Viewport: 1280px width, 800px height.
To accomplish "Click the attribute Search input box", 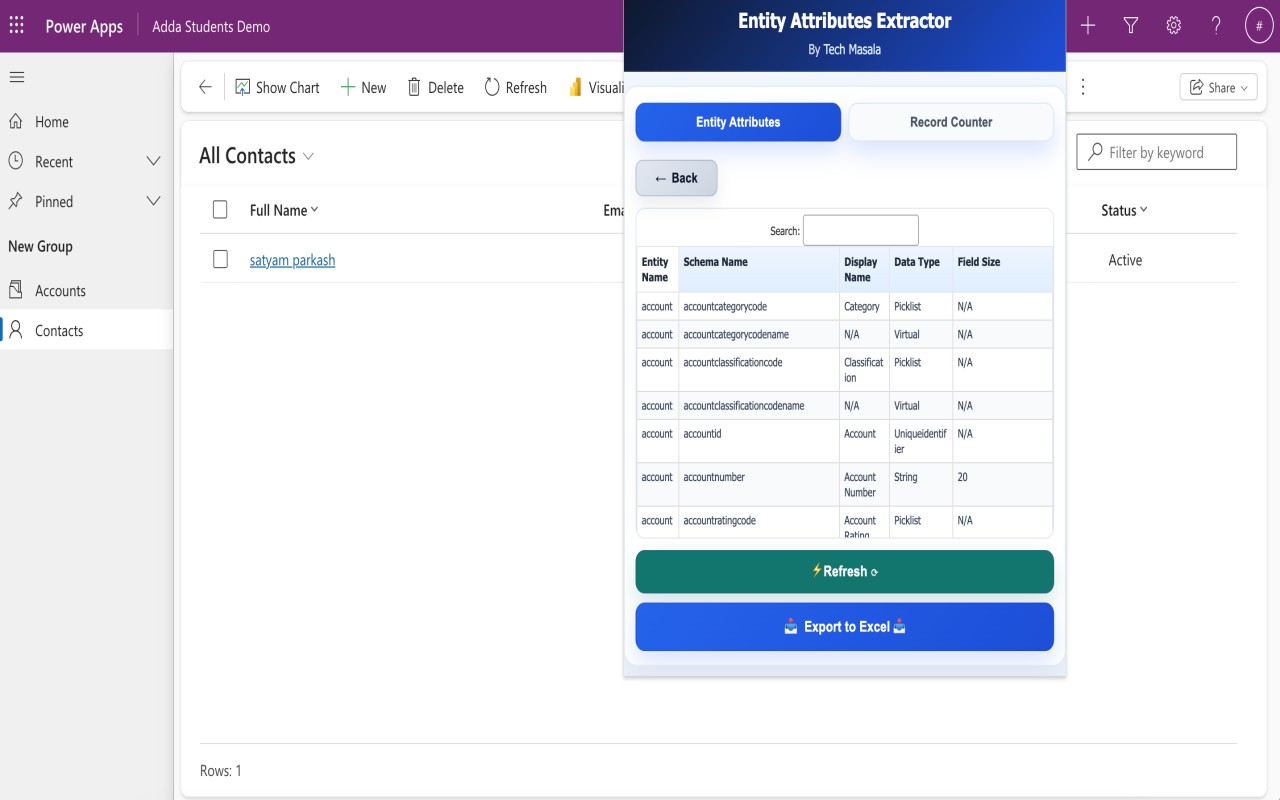I will tap(860, 230).
